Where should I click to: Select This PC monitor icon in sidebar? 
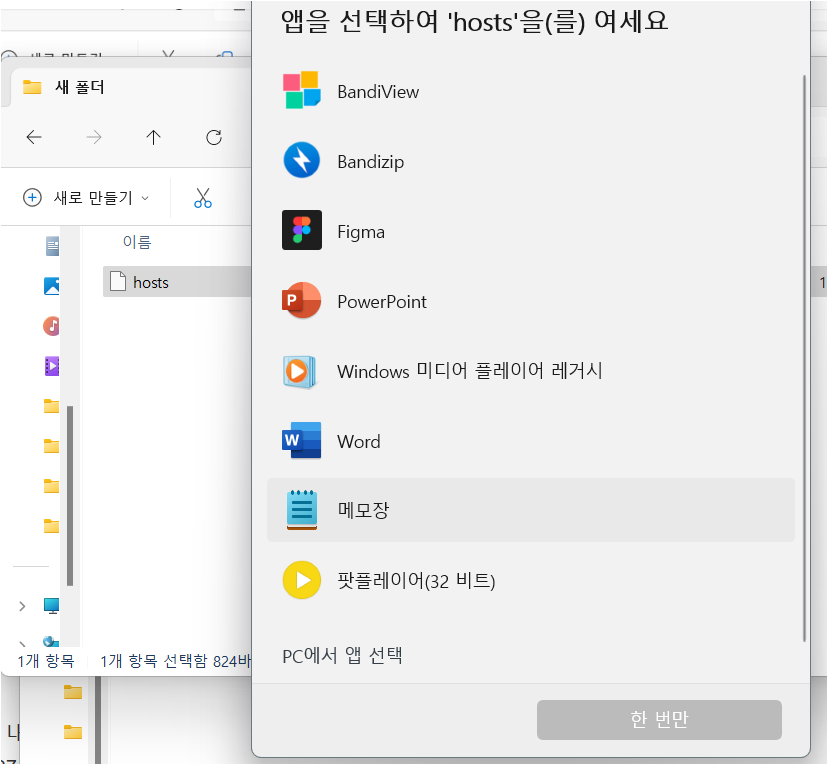coord(52,606)
